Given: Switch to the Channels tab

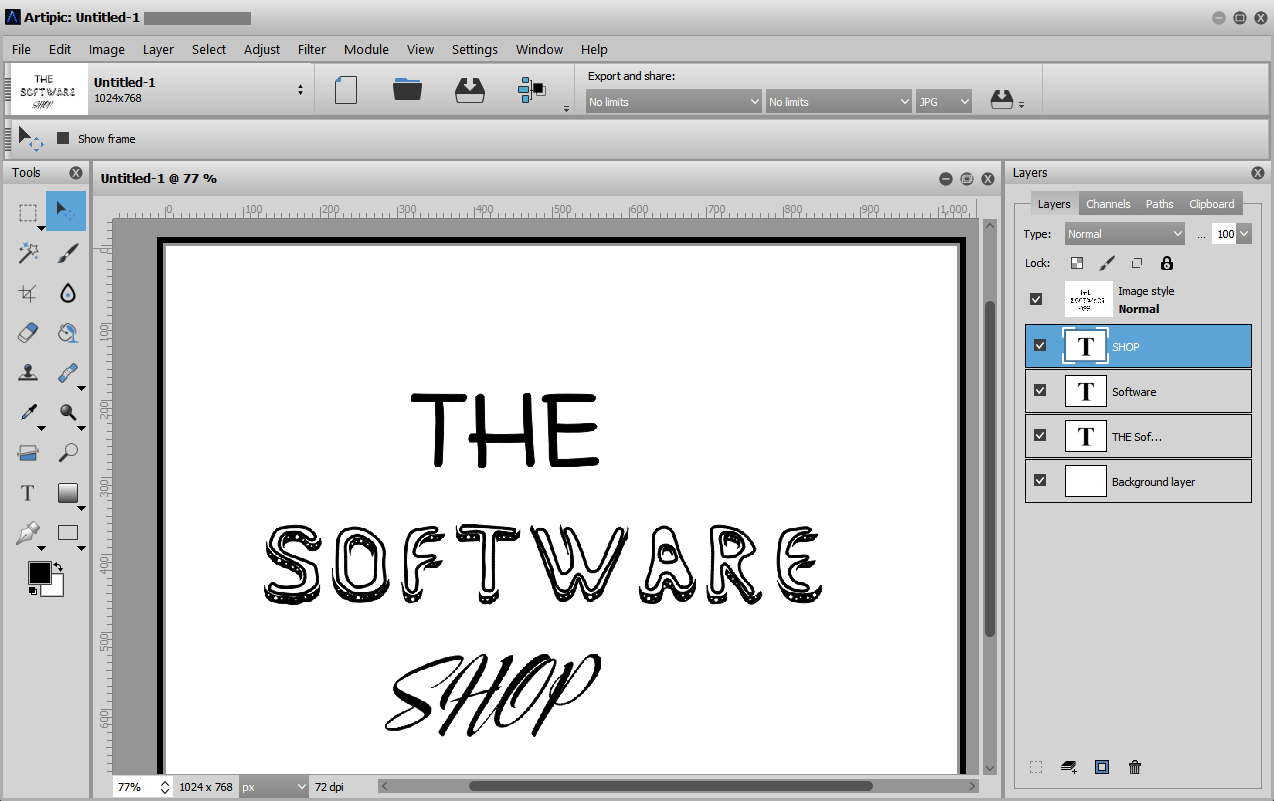Looking at the screenshot, I should click(x=1108, y=204).
